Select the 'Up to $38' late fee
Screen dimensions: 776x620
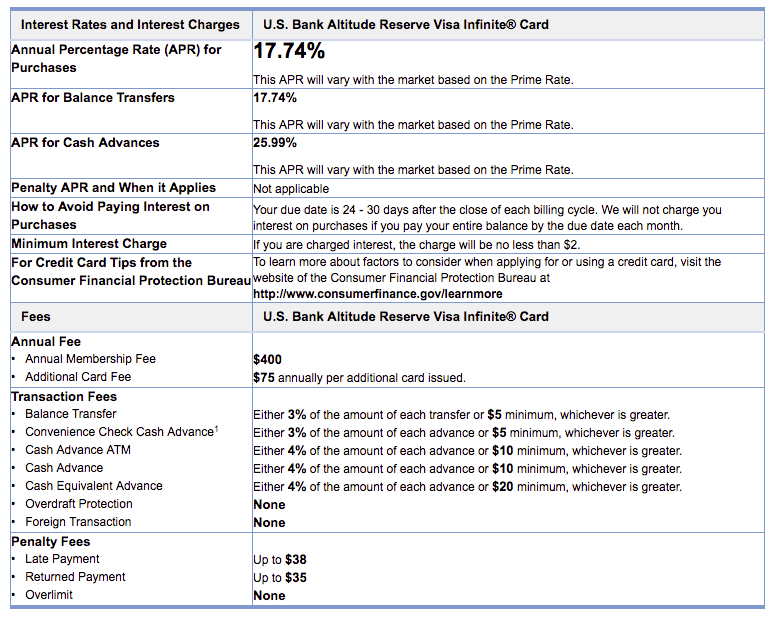point(280,560)
